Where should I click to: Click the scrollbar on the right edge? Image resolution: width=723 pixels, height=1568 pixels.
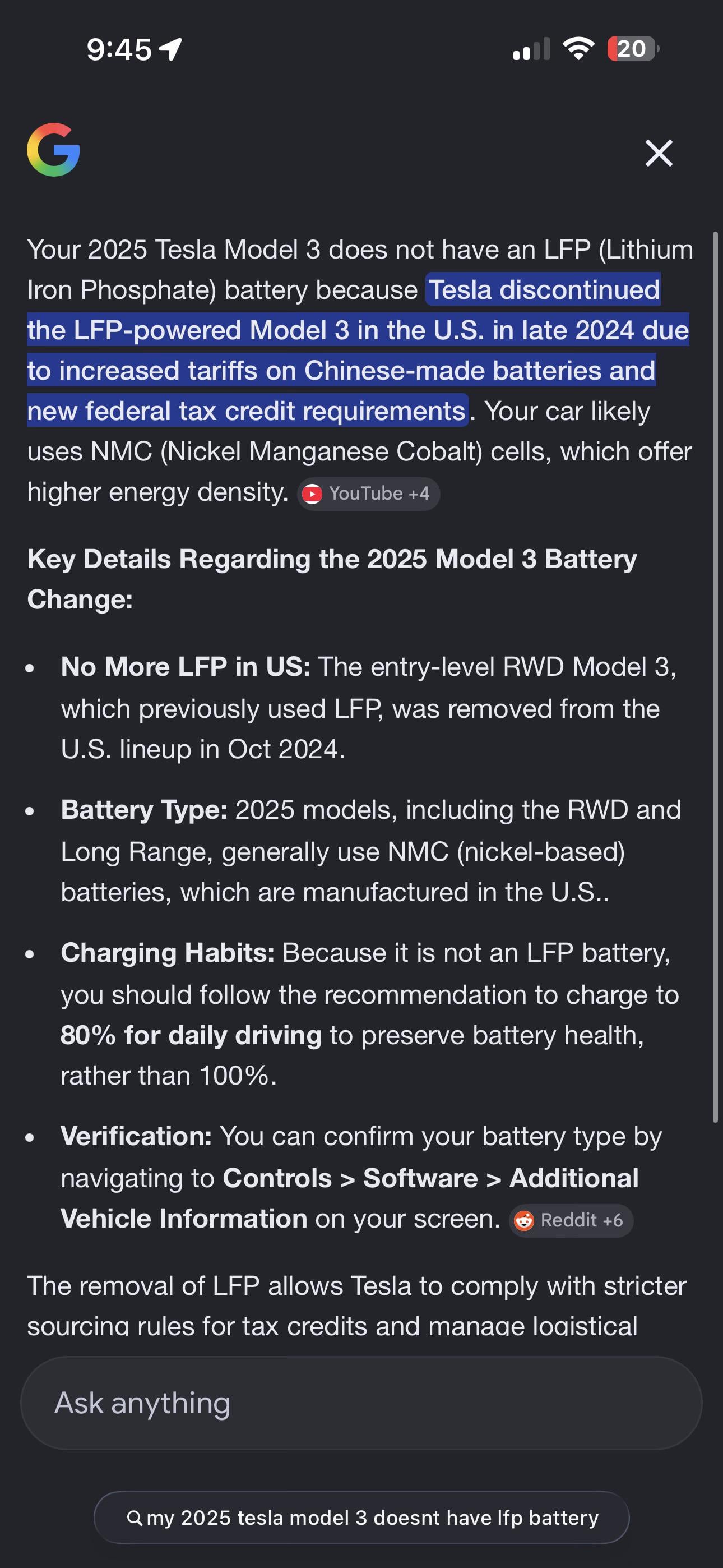(x=716, y=676)
